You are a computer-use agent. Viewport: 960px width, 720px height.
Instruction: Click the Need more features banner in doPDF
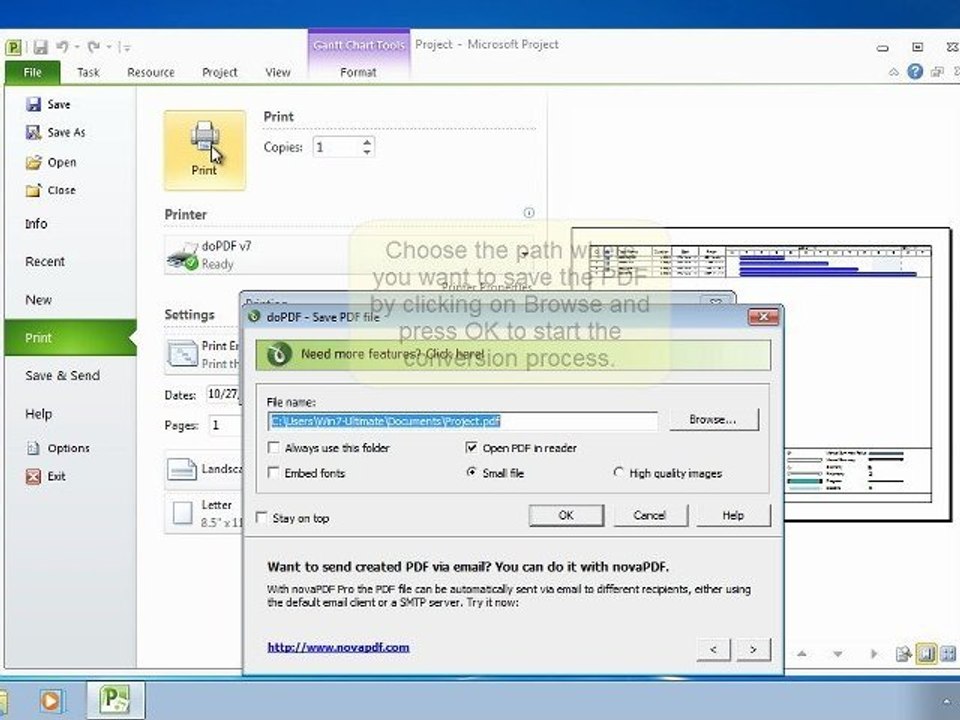click(513, 354)
